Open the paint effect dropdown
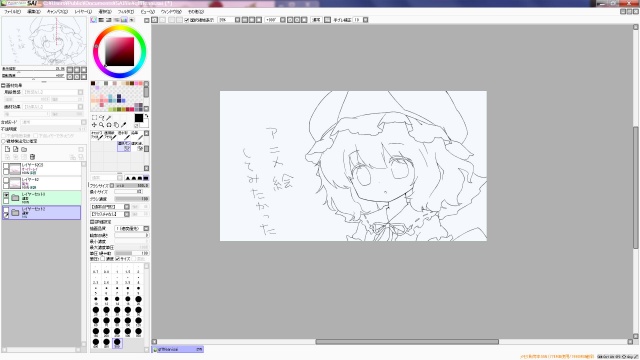Image resolution: width=640 pixels, height=360 pixels. pos(80,107)
